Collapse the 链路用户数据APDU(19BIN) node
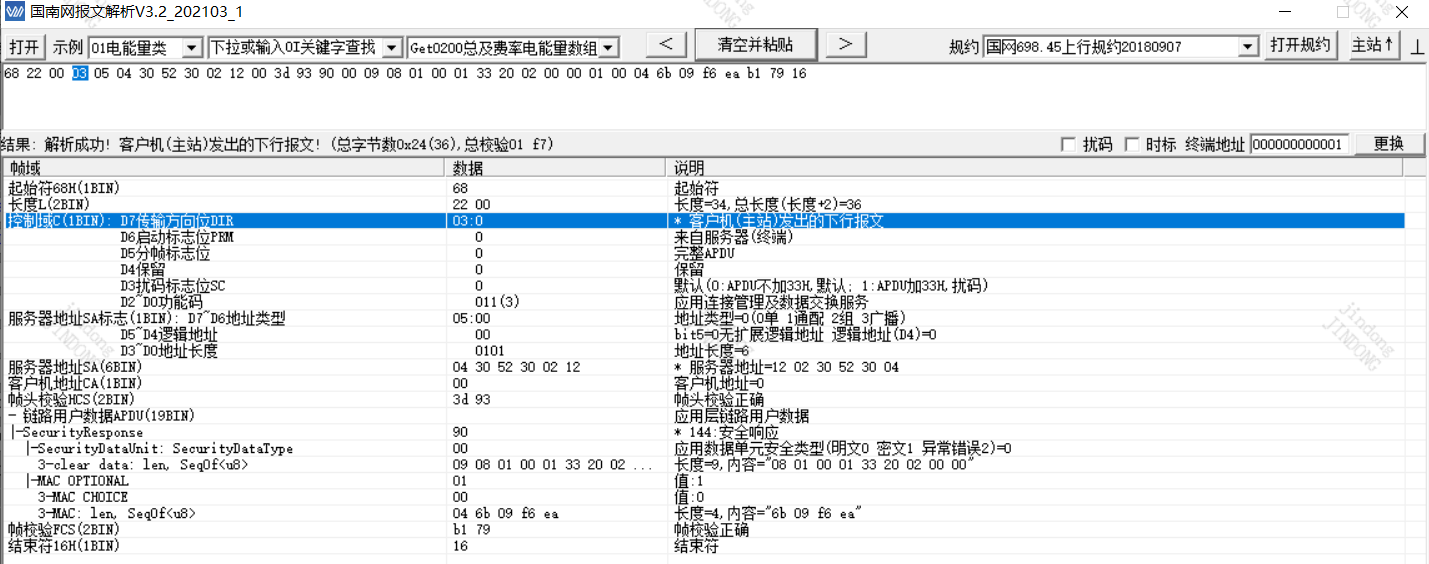The width and height of the screenshot is (1429, 564). [x=11, y=415]
